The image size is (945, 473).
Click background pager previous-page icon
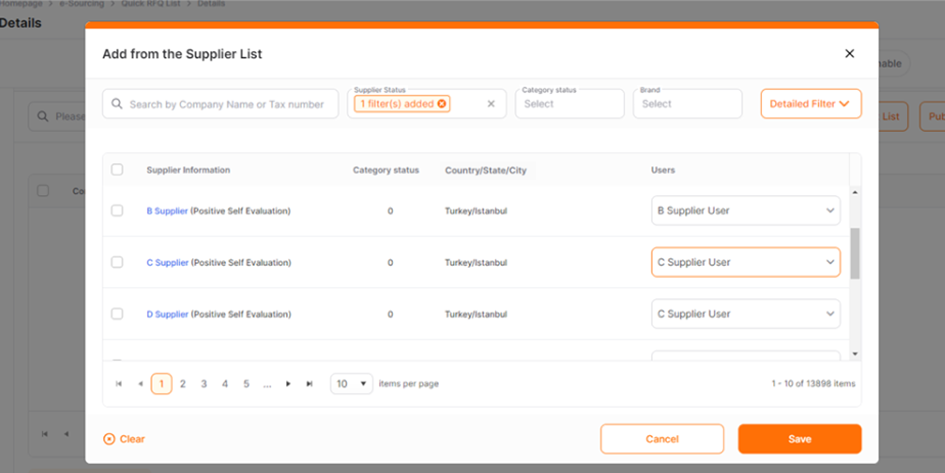pos(66,434)
